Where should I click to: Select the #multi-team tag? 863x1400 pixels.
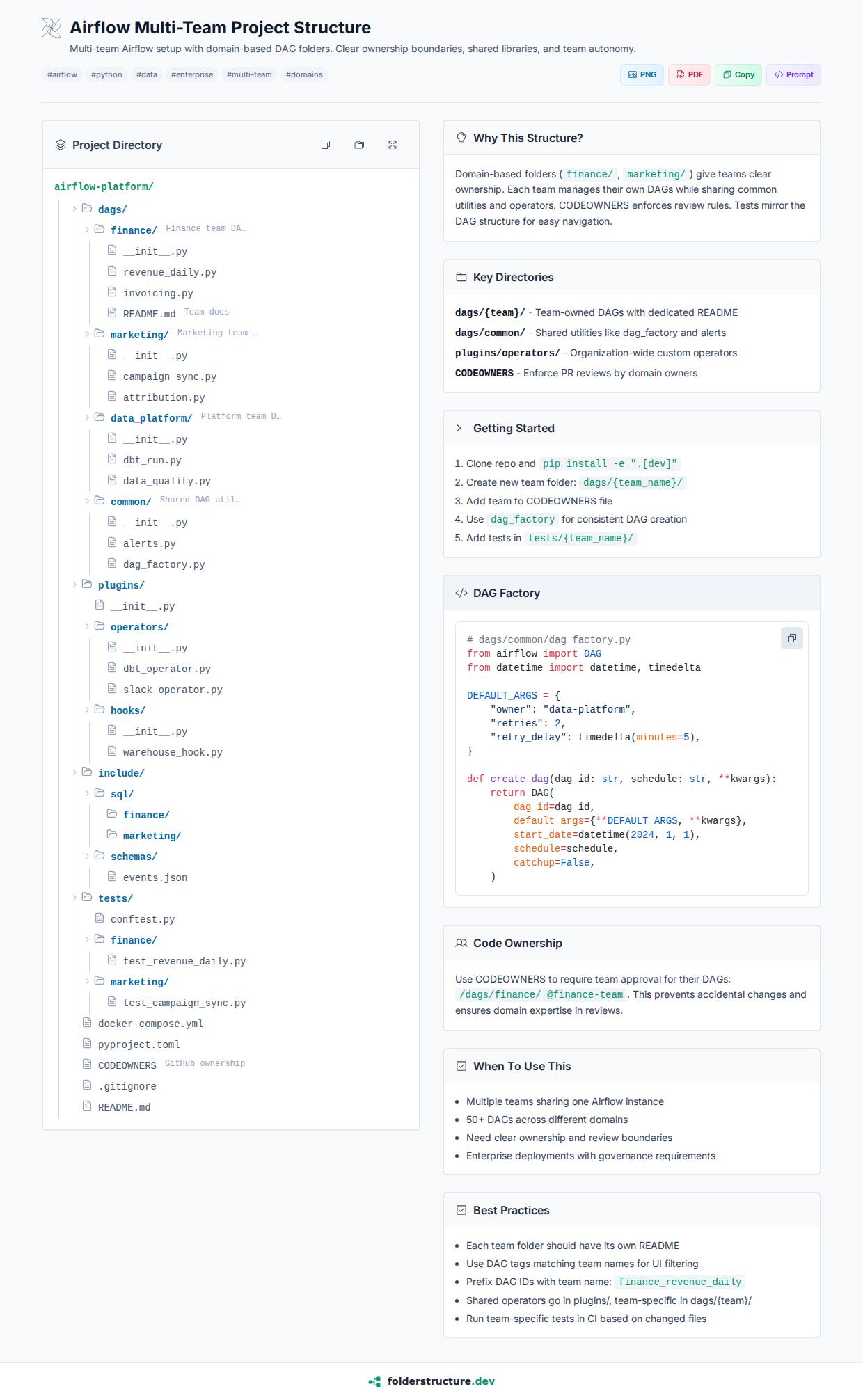[x=249, y=74]
